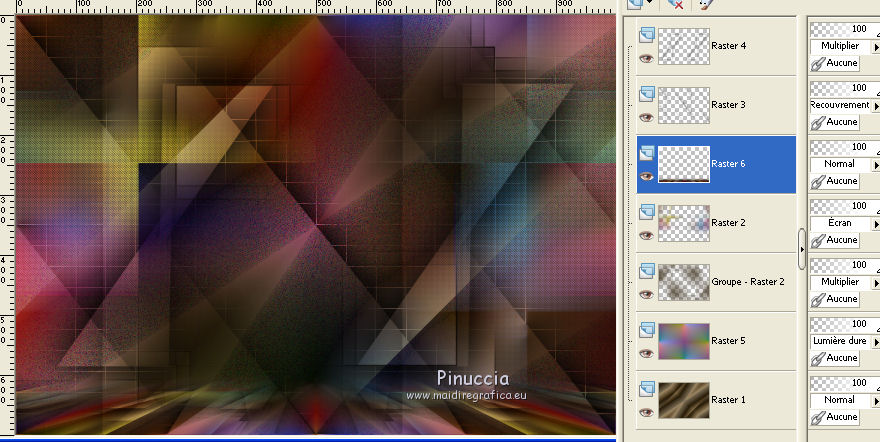880x442 pixels.
Task: Click the delete layer icon with red X
Action: pos(675,3)
